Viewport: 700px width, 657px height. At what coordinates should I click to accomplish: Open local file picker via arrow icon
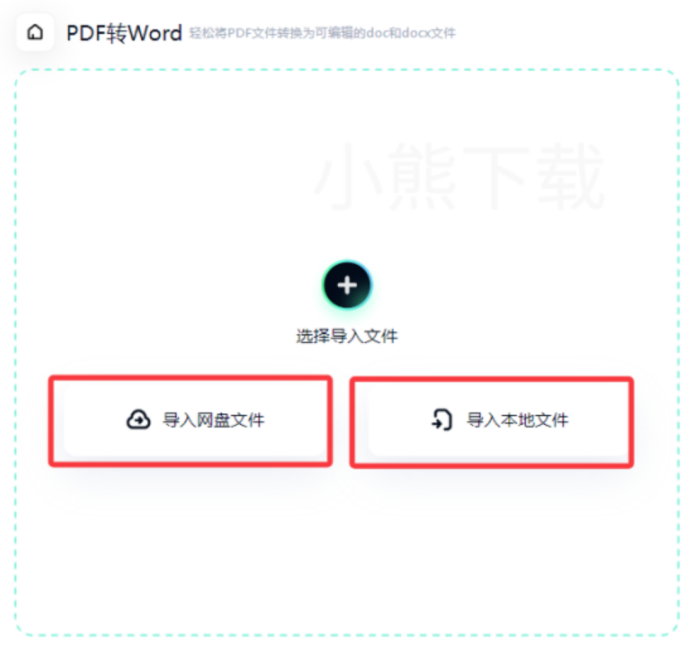point(442,420)
